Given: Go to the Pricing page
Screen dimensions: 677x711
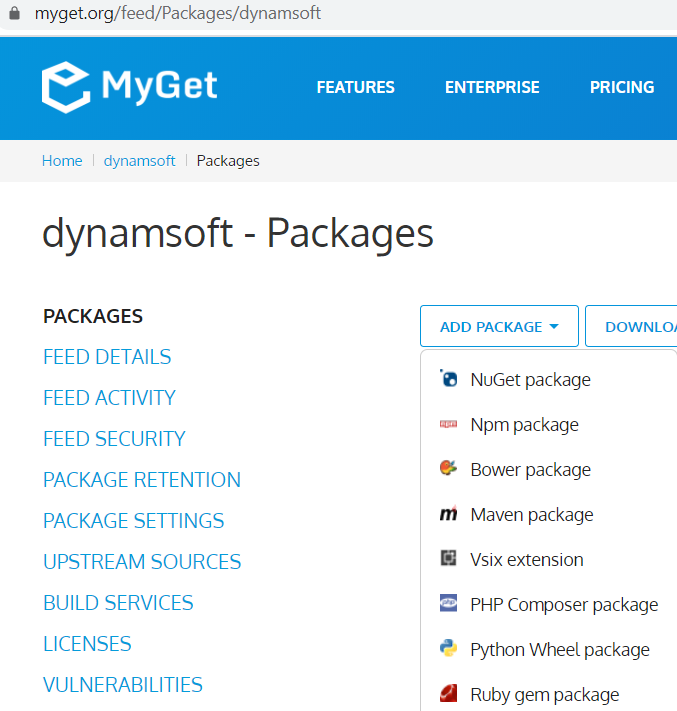Looking at the screenshot, I should click(622, 87).
